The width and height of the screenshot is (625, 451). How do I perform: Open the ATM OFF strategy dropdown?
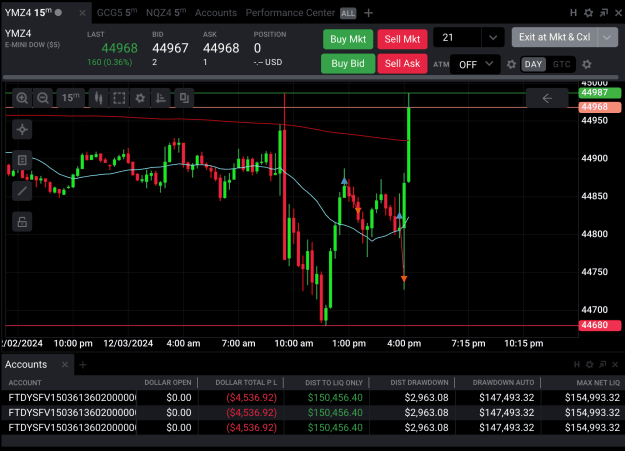click(x=475, y=64)
